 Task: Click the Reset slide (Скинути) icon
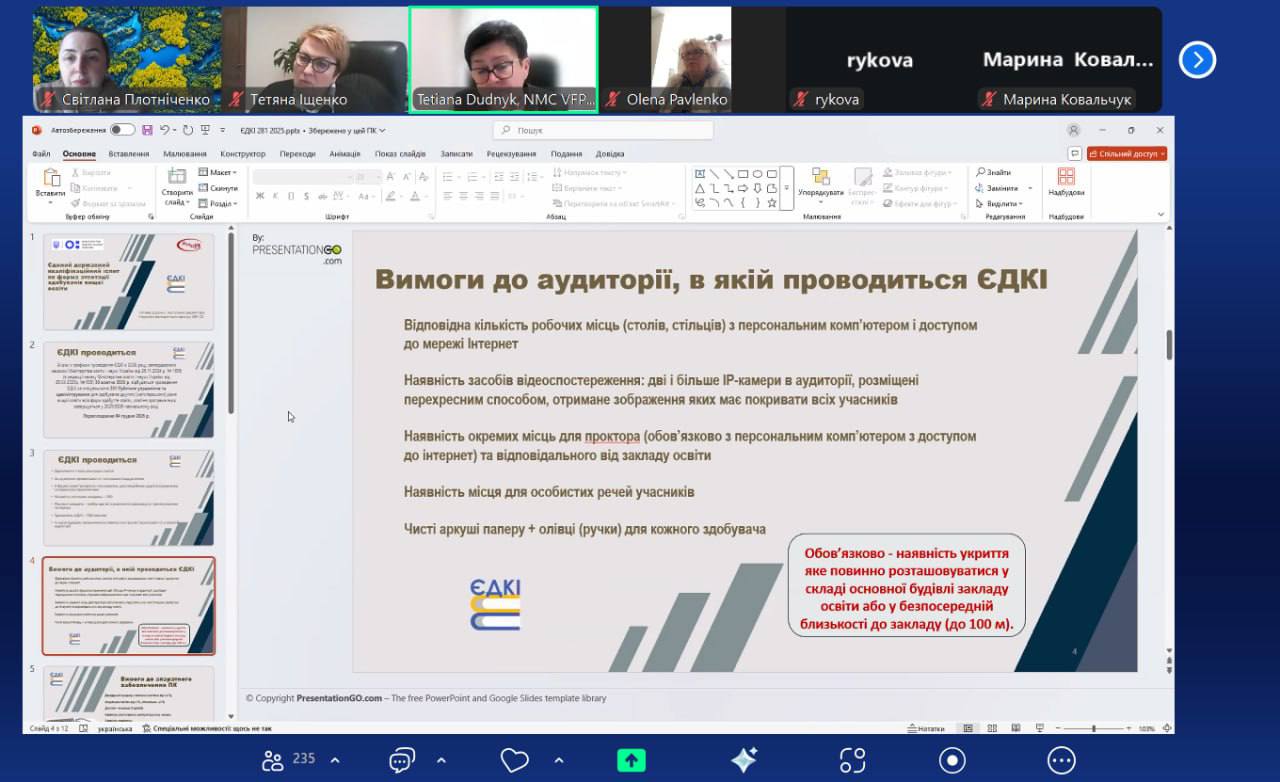(218, 188)
